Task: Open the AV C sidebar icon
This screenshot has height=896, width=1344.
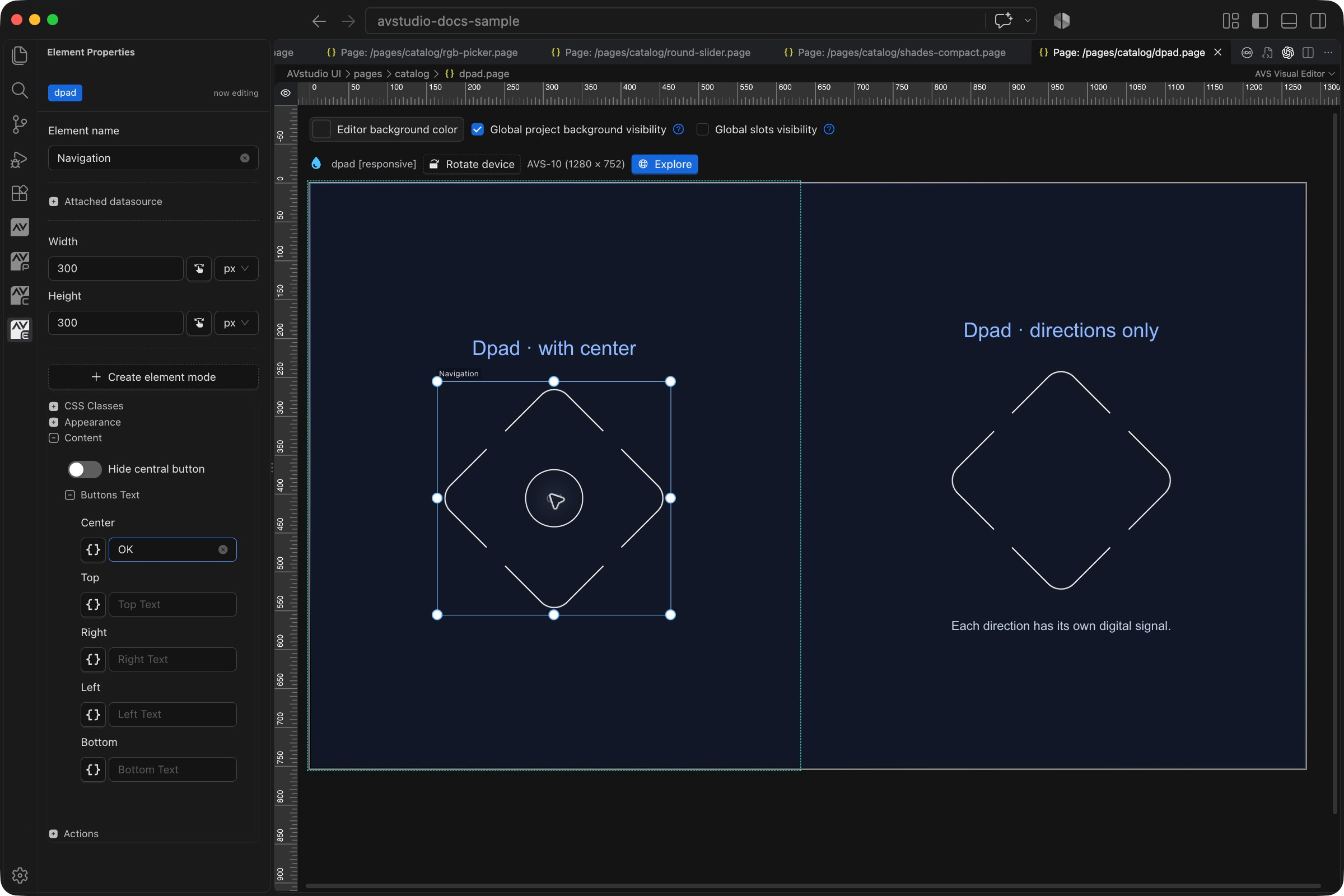Action: pos(20,296)
